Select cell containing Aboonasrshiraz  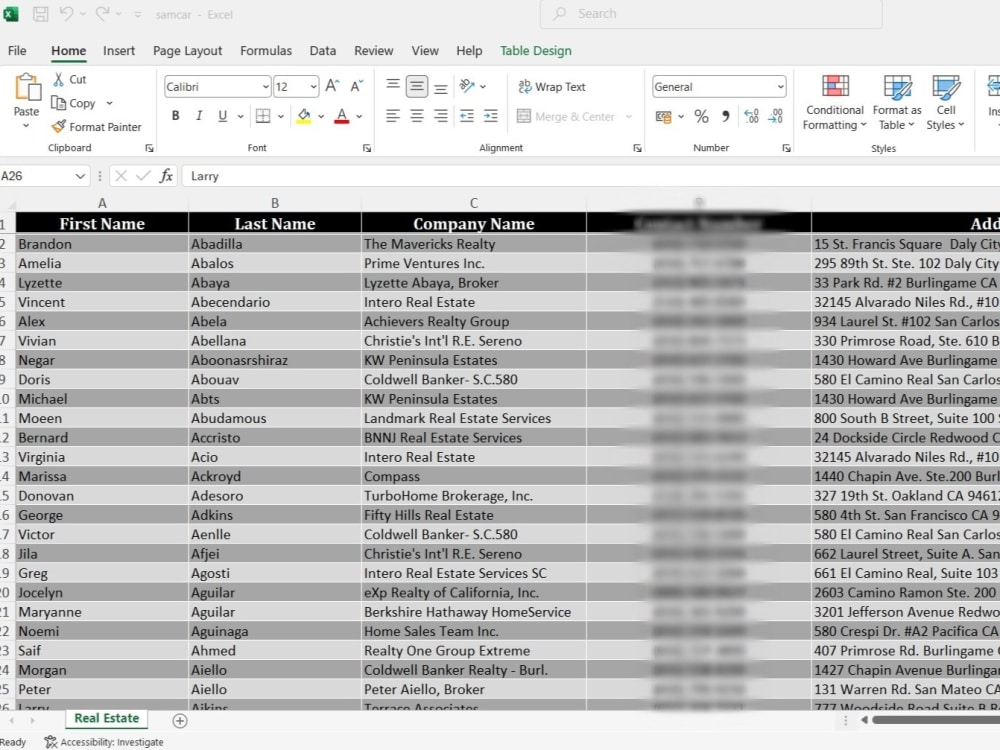pyautogui.click(x=275, y=360)
